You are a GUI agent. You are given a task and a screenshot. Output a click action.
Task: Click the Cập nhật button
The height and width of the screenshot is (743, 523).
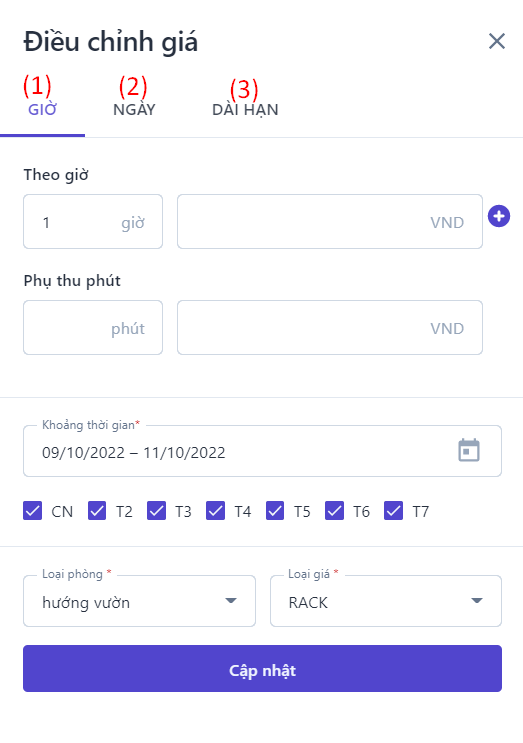pos(262,669)
